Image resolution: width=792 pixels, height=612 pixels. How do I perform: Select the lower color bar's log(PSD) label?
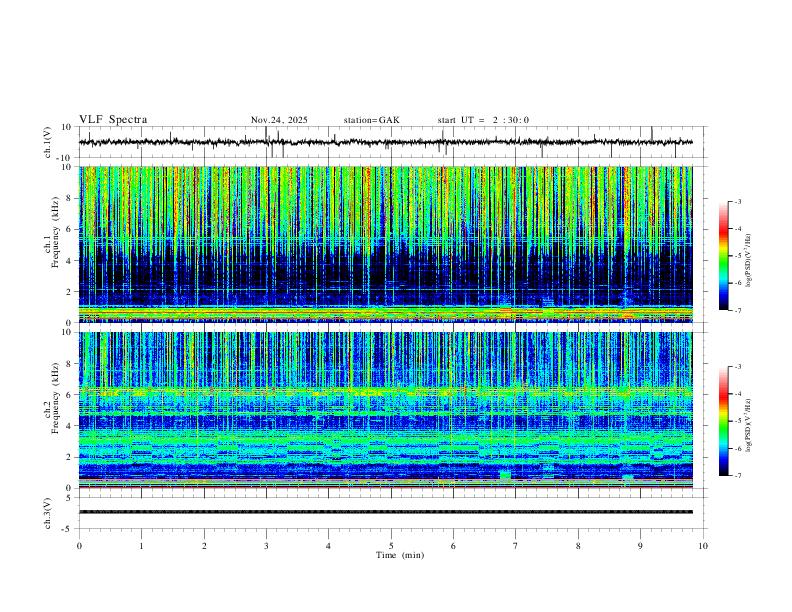tap(748, 426)
